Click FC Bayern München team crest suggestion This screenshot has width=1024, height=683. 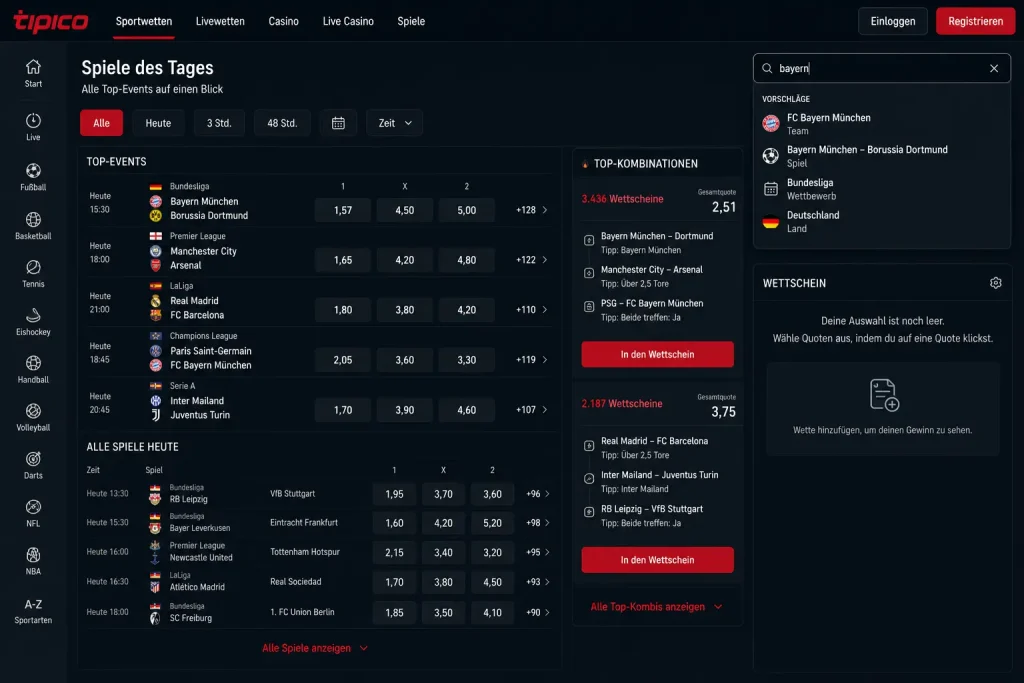coord(771,123)
